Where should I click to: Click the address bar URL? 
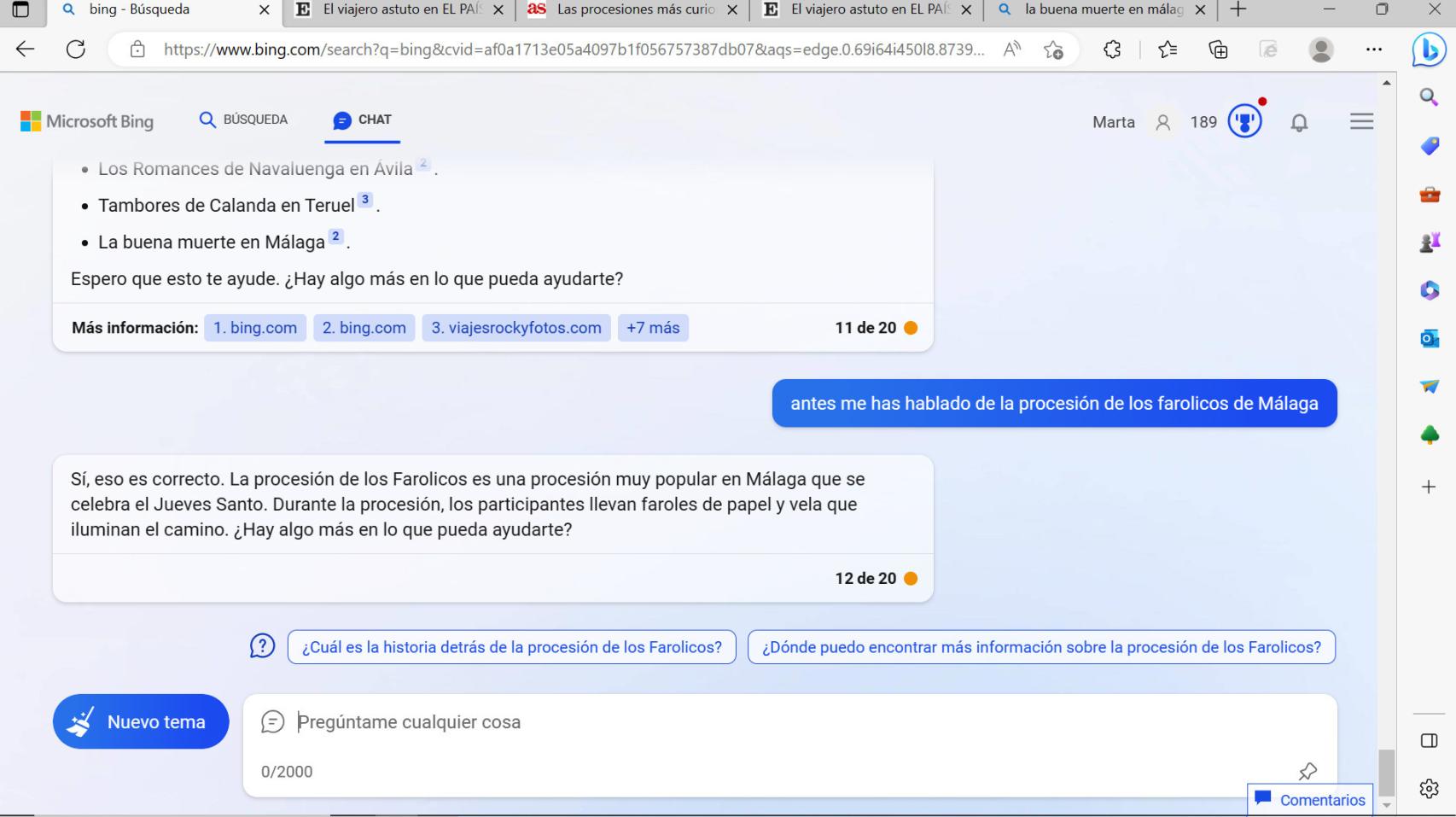pyautogui.click(x=574, y=50)
